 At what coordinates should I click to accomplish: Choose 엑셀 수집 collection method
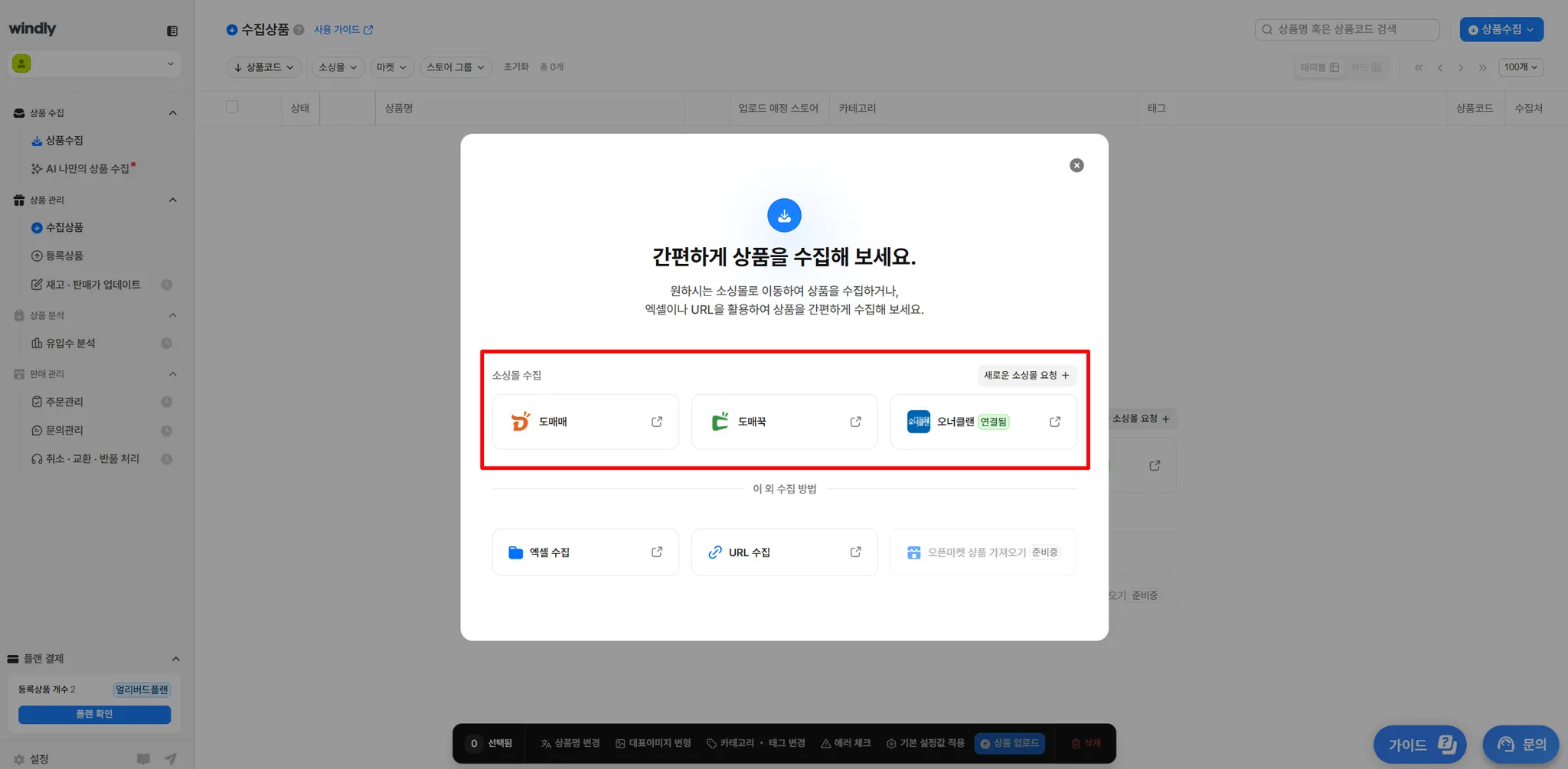(x=585, y=552)
